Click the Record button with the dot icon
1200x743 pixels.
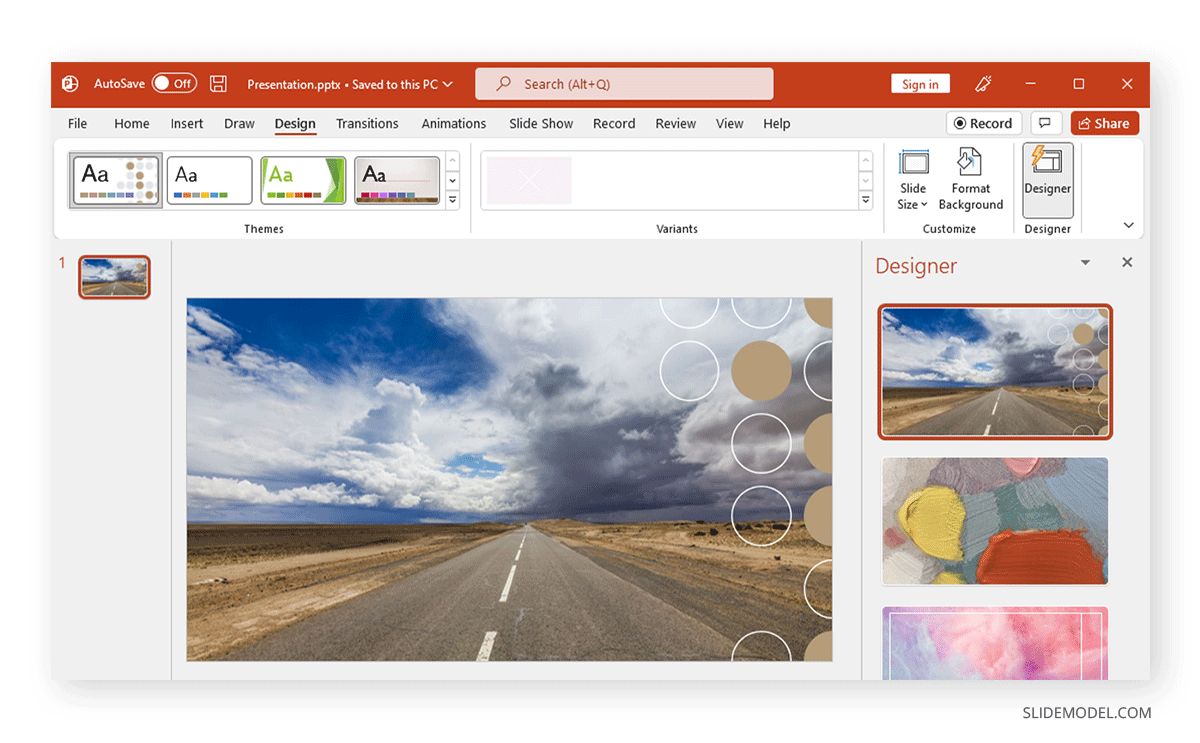click(983, 123)
